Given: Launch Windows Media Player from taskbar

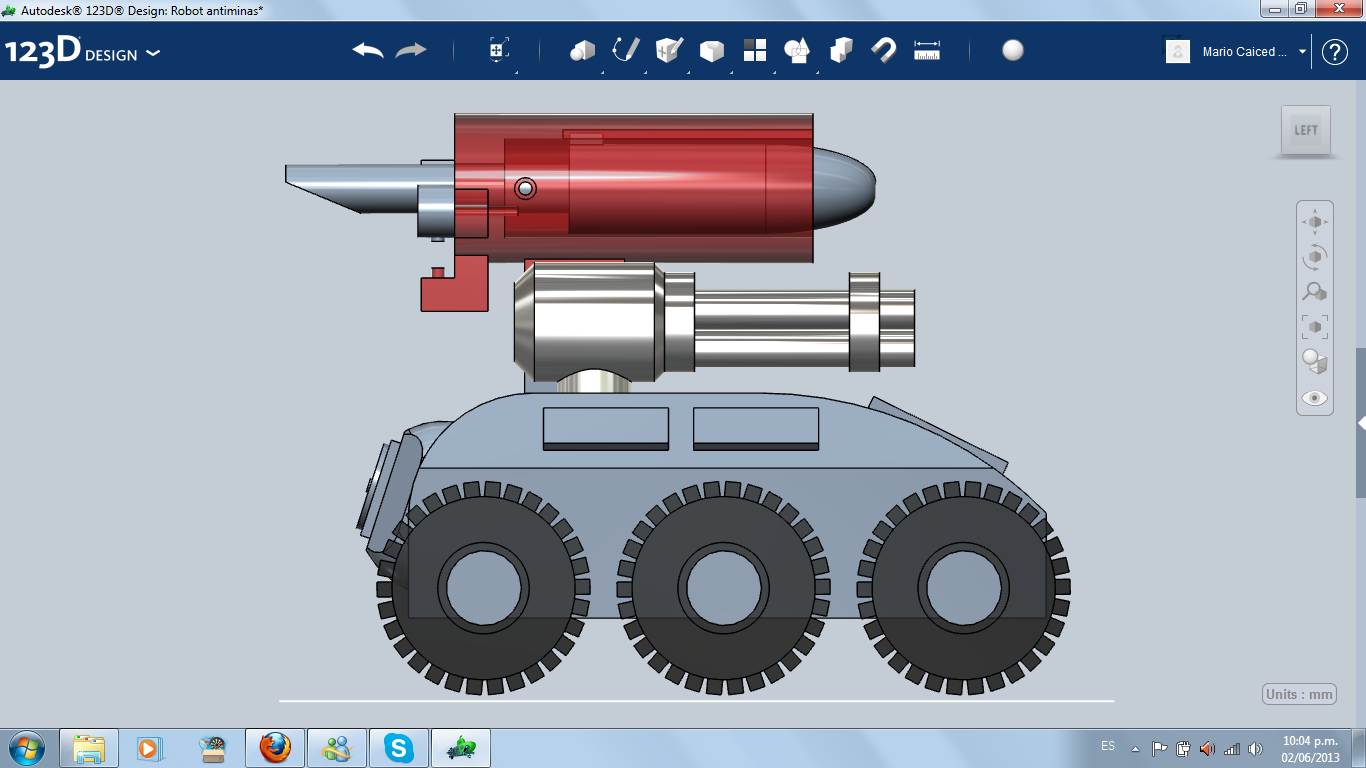Looking at the screenshot, I should pos(149,747).
